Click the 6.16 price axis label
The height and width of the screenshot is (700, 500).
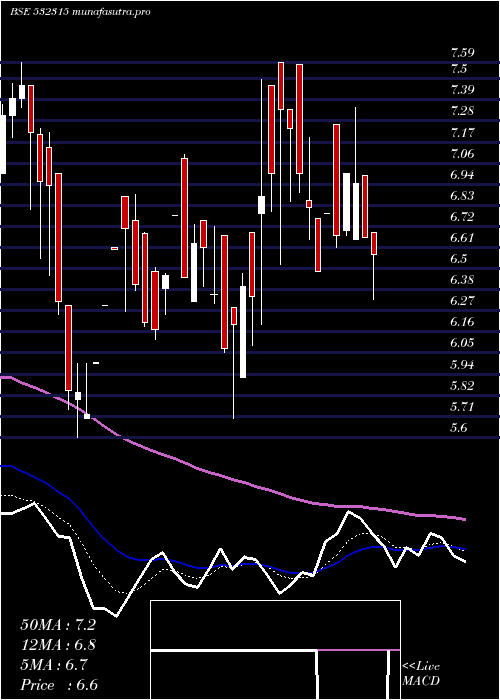462,321
